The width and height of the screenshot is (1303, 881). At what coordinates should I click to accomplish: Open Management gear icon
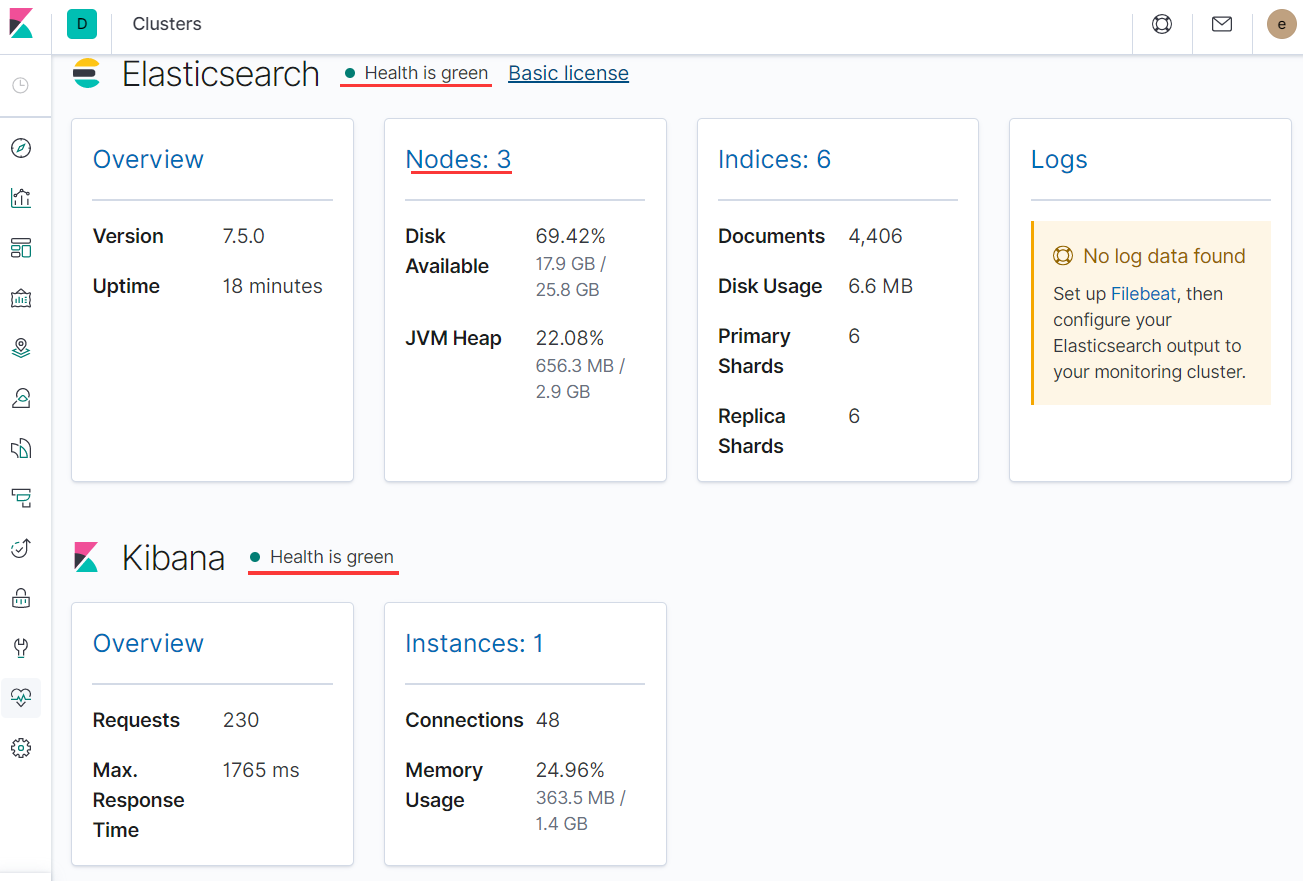pyautogui.click(x=21, y=748)
